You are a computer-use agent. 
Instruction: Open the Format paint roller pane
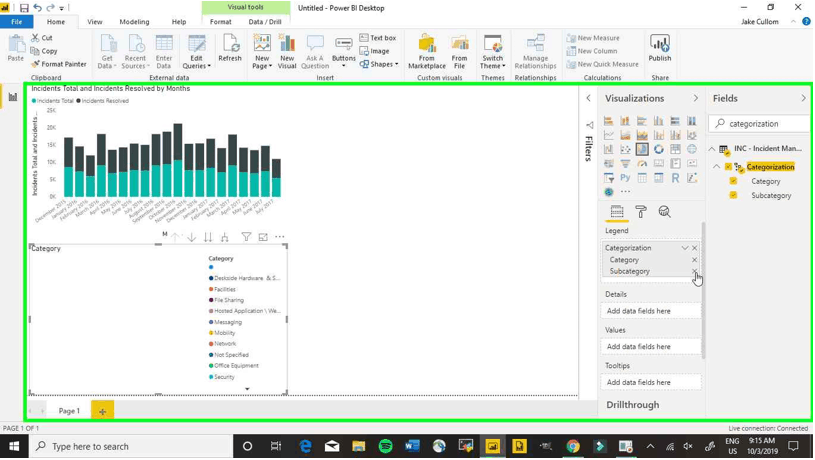pyautogui.click(x=640, y=212)
